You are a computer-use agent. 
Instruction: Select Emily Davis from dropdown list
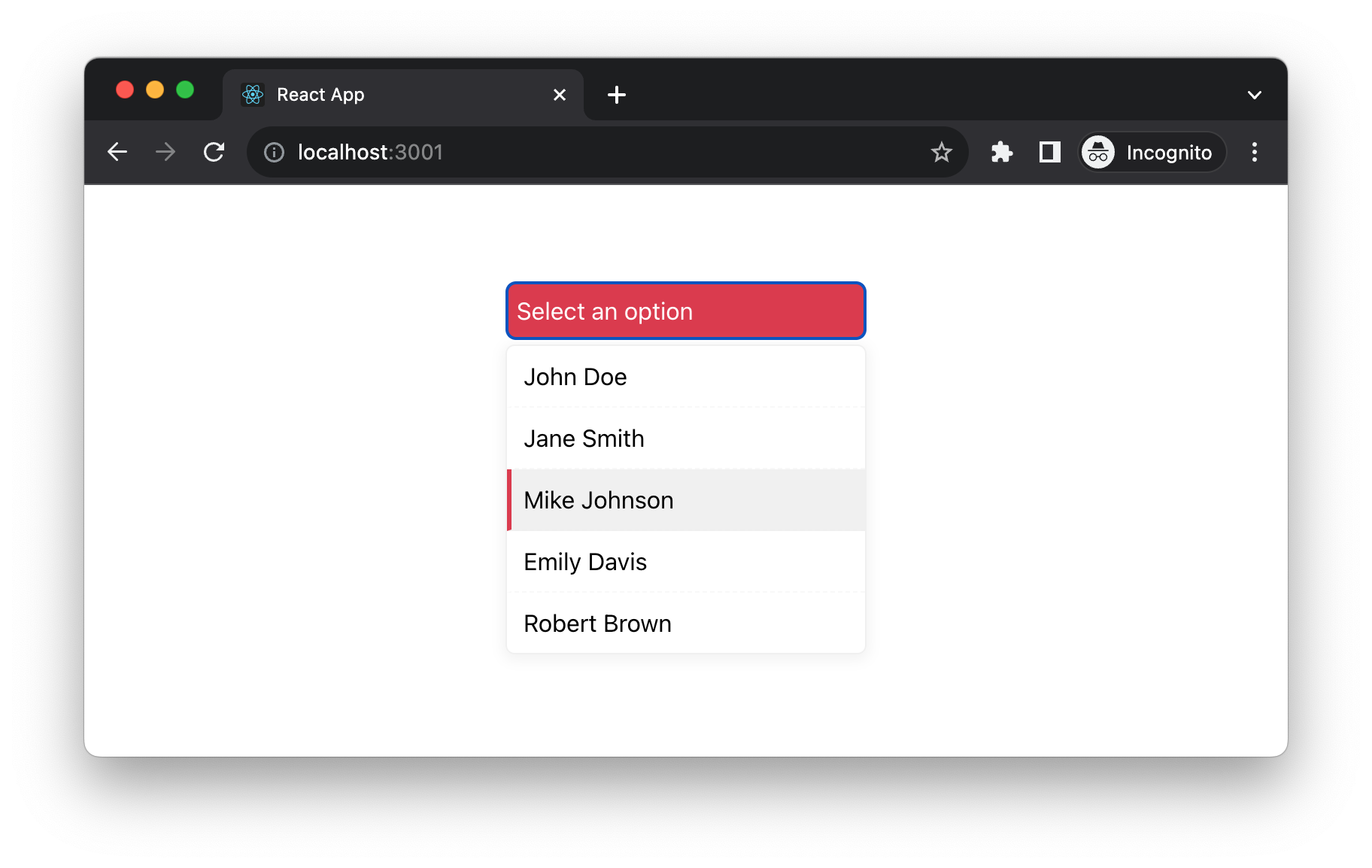[x=685, y=562]
